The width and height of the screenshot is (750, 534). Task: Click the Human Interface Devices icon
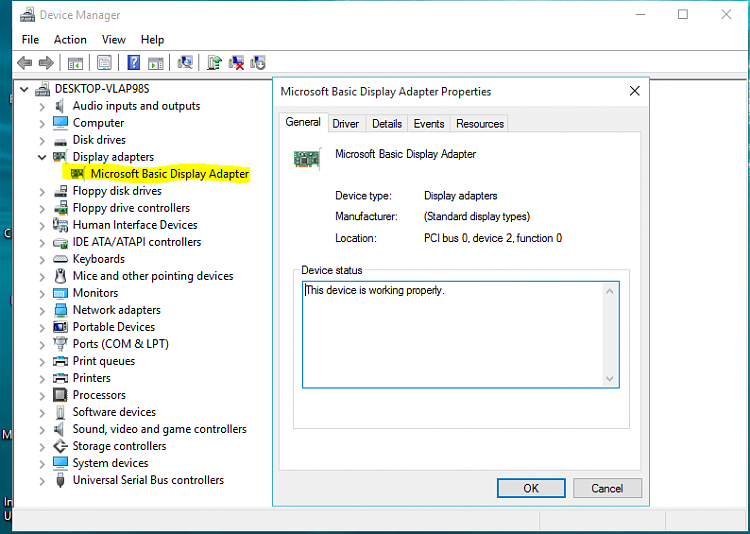pos(60,224)
